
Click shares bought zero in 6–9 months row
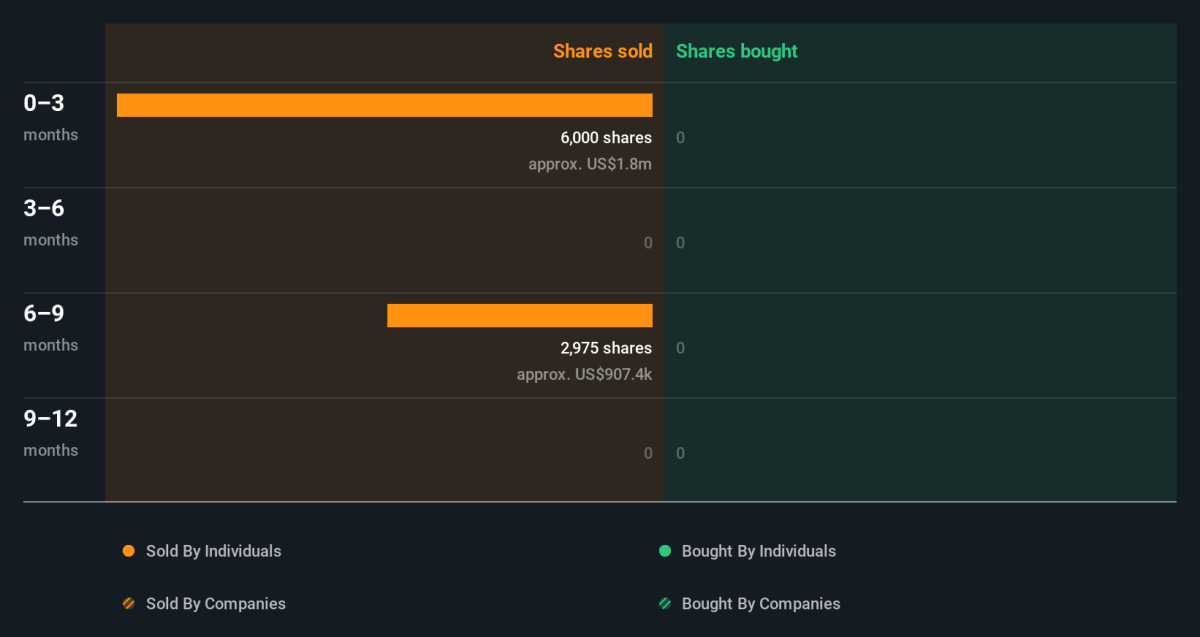click(x=680, y=348)
